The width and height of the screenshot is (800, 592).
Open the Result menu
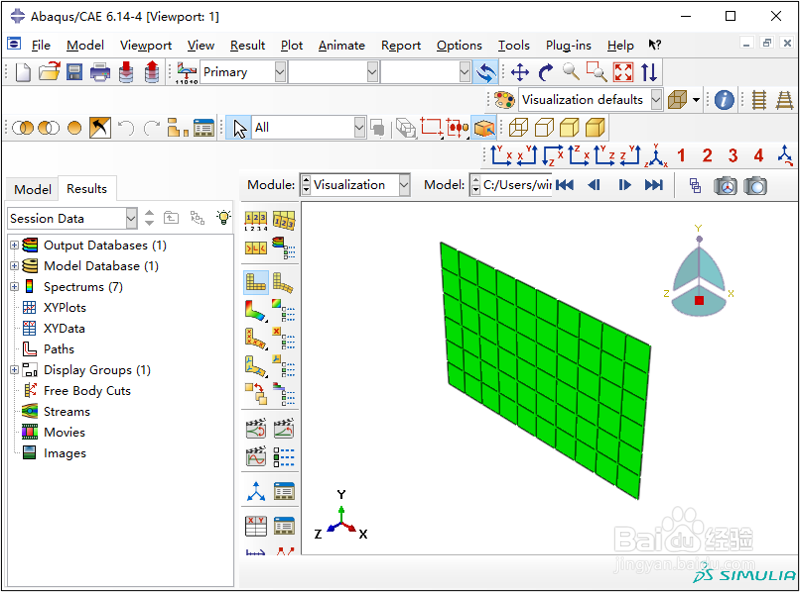247,45
